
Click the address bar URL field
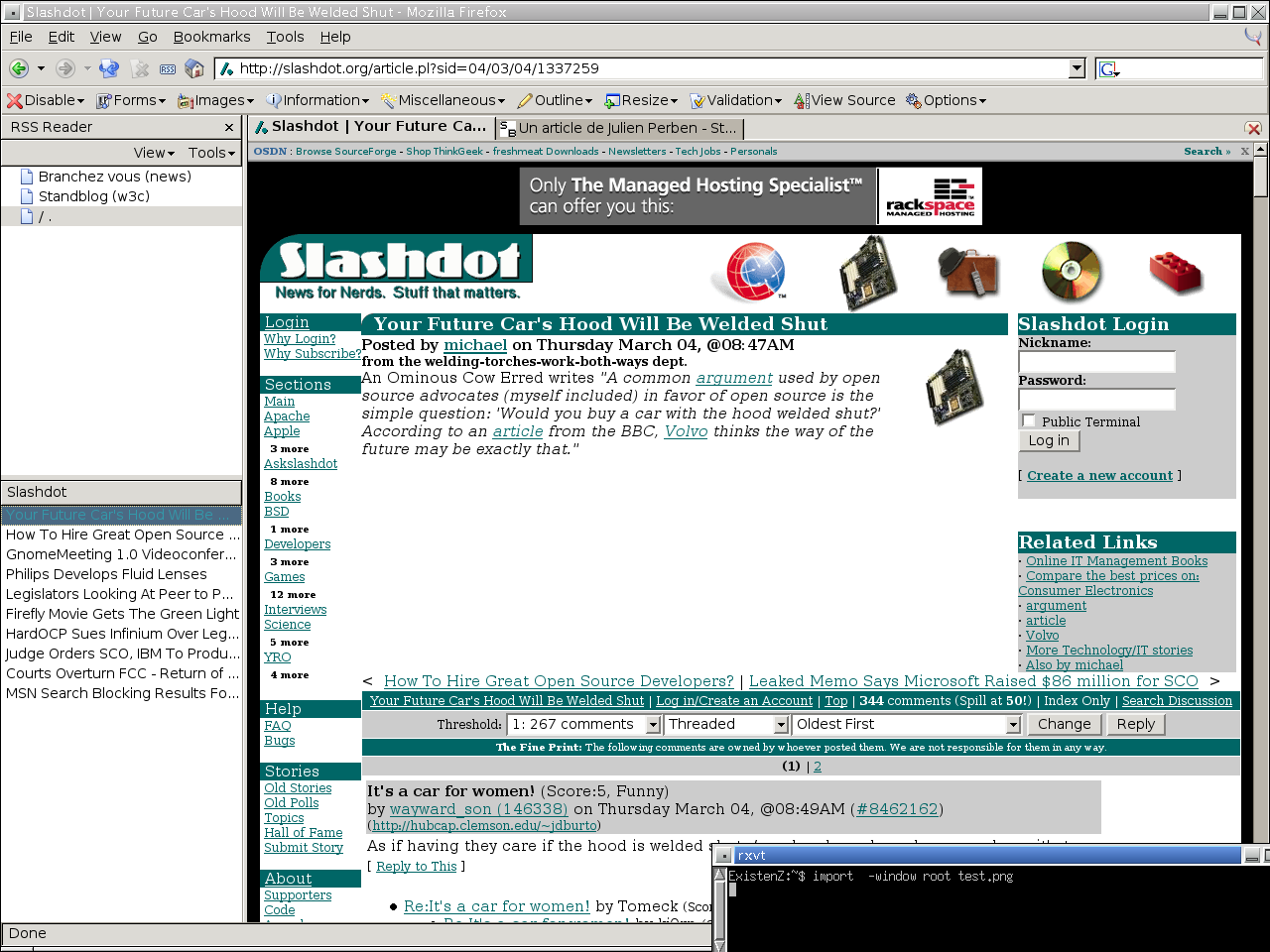tap(651, 68)
